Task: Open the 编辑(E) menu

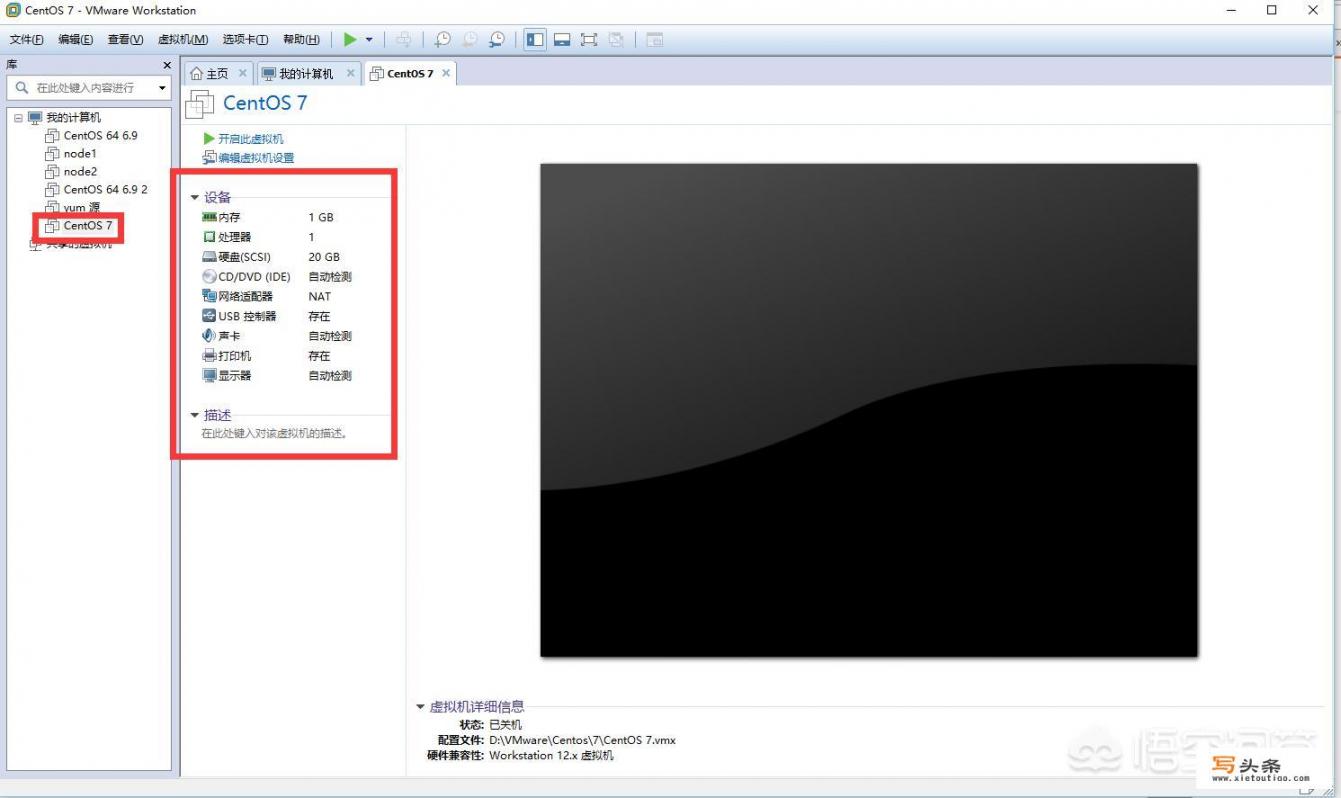Action: click(x=75, y=40)
